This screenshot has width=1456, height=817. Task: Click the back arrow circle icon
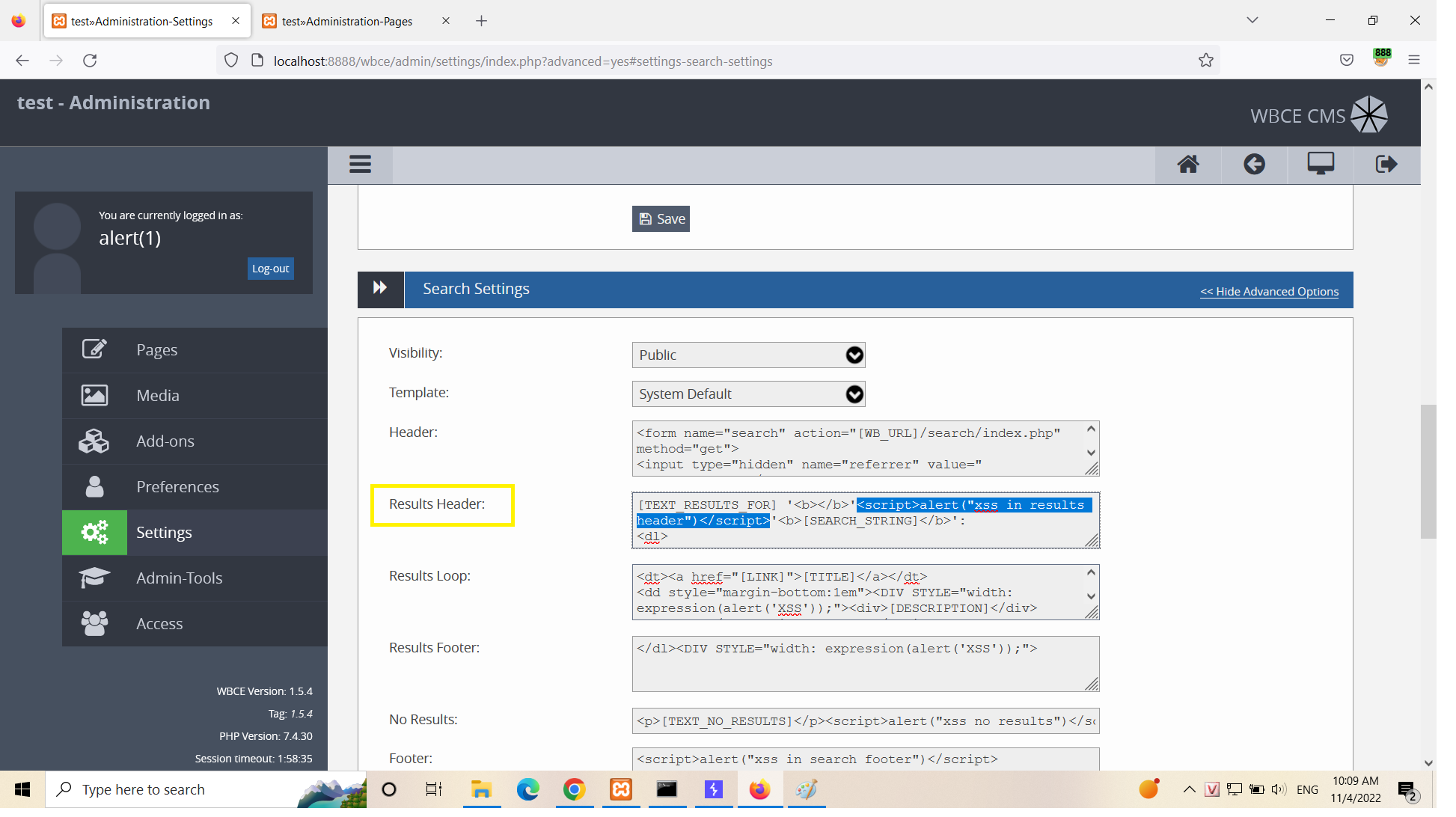click(1254, 165)
